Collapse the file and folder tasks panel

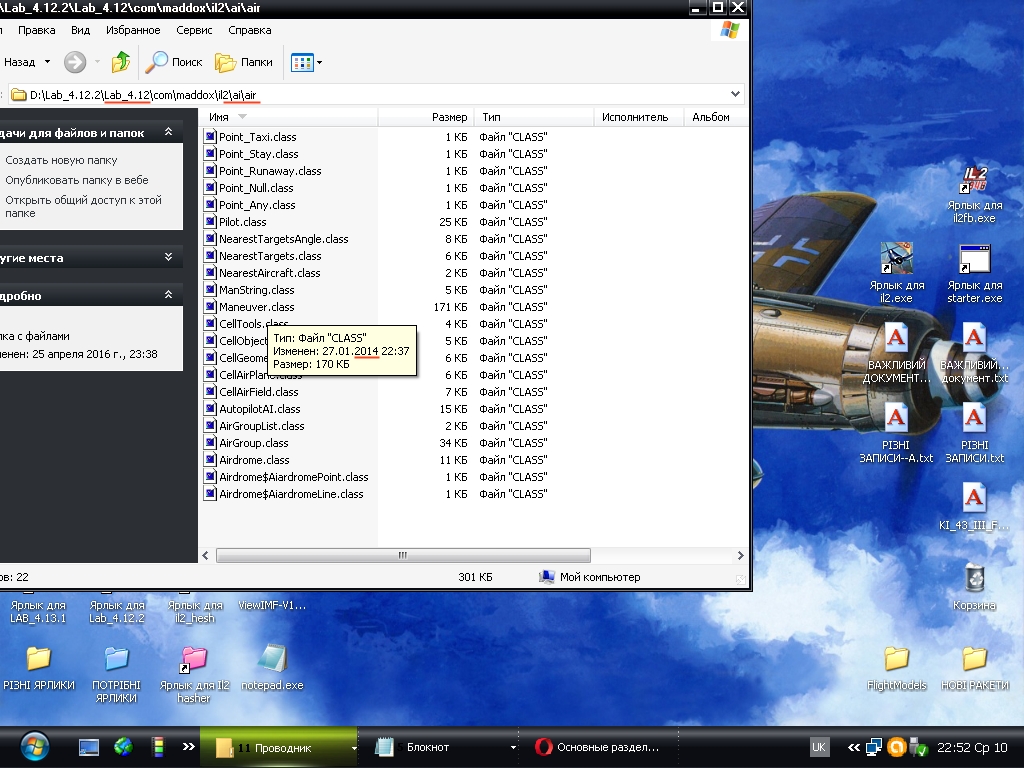click(x=168, y=132)
